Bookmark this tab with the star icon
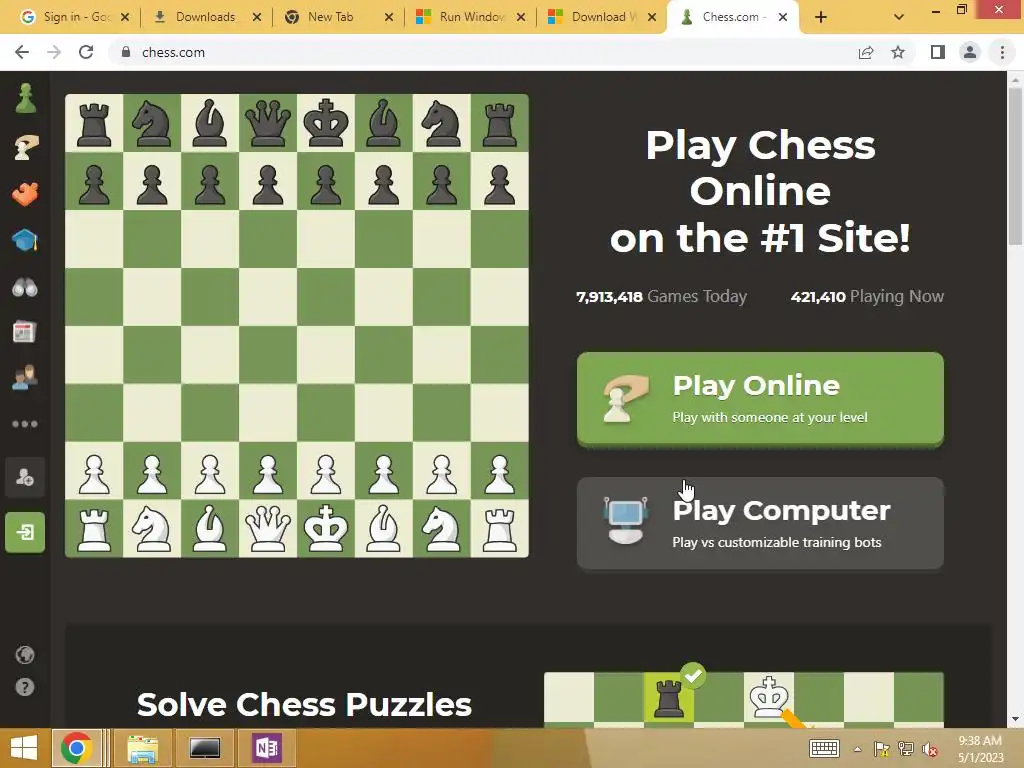Image resolution: width=1024 pixels, height=768 pixels. [x=898, y=52]
